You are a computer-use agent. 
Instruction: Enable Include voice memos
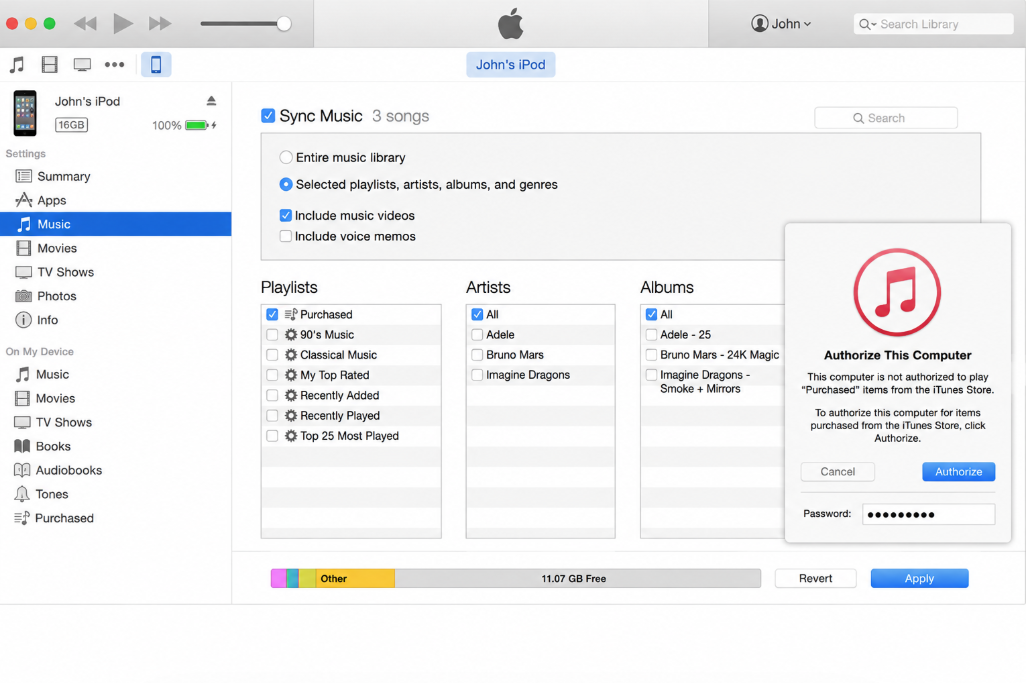[x=286, y=236]
